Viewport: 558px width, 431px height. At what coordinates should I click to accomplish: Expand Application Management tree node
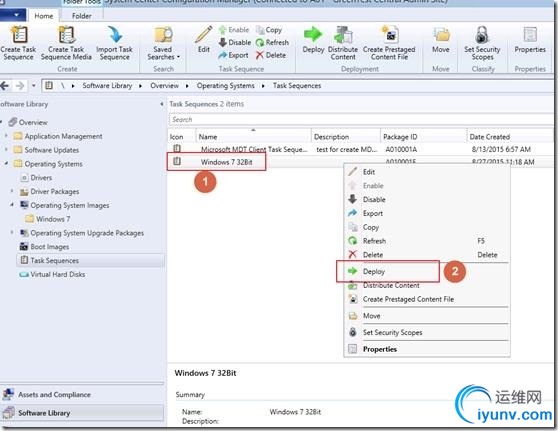click(x=6, y=136)
